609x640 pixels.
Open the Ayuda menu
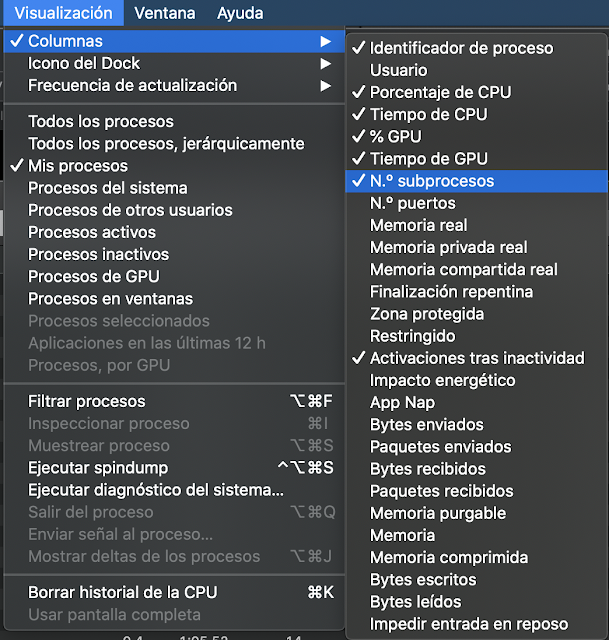(x=240, y=13)
